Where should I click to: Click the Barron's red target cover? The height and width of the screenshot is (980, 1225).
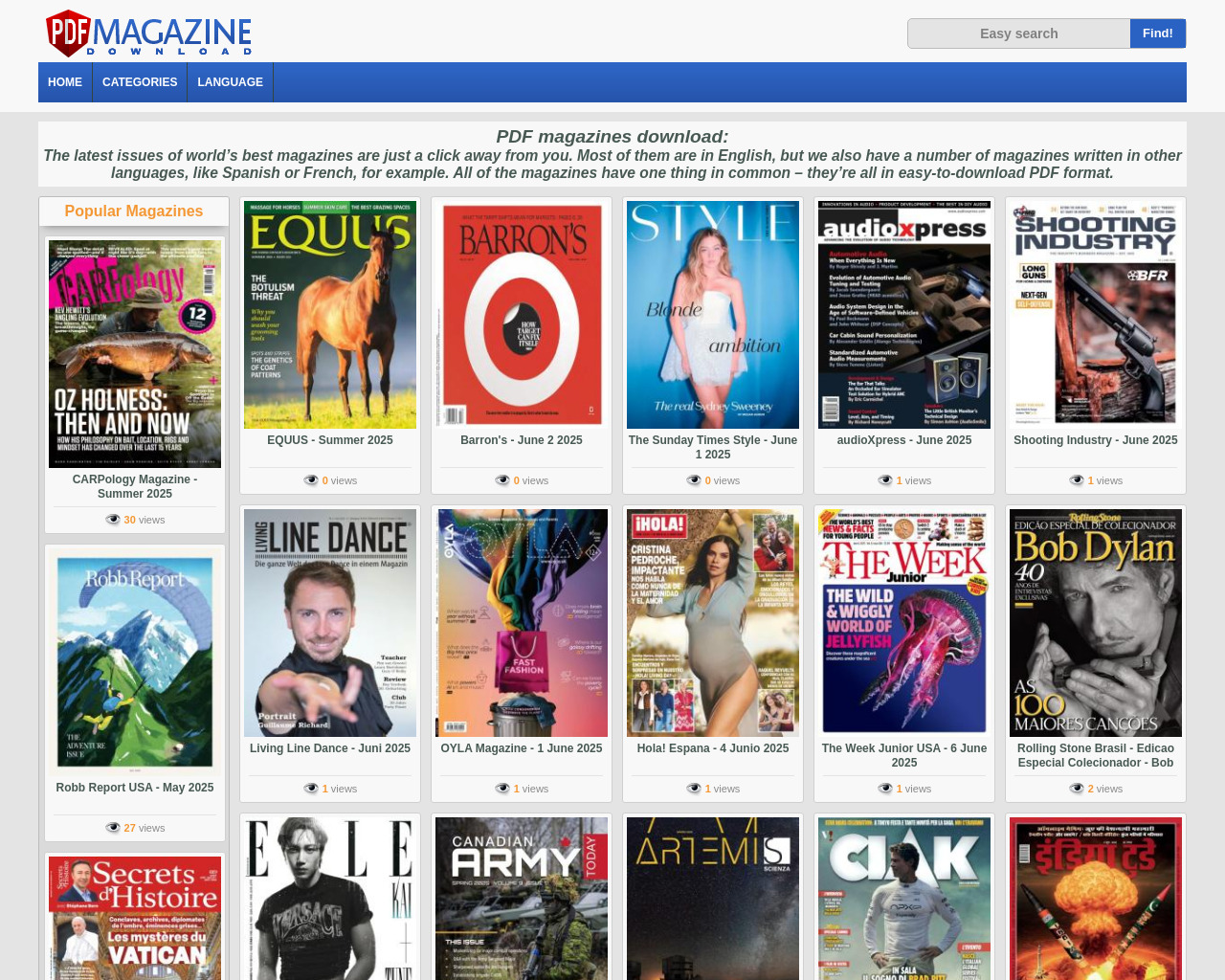(522, 315)
